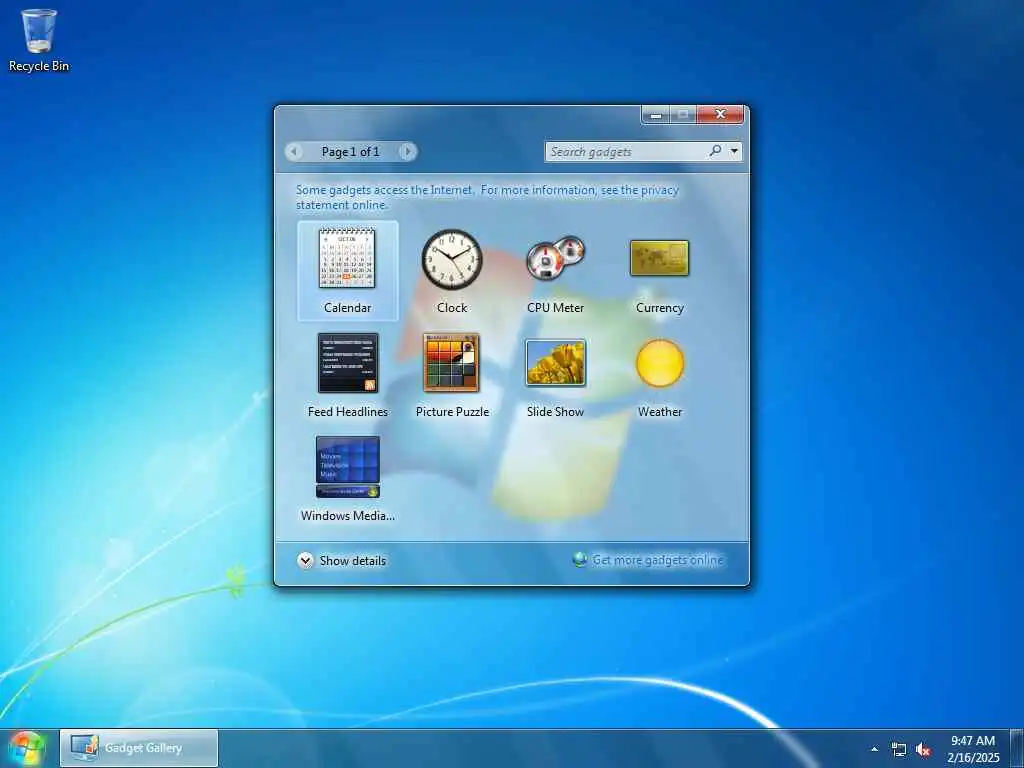Viewport: 1024px width, 768px height.
Task: Go to next gadgets page arrow
Action: (408, 152)
